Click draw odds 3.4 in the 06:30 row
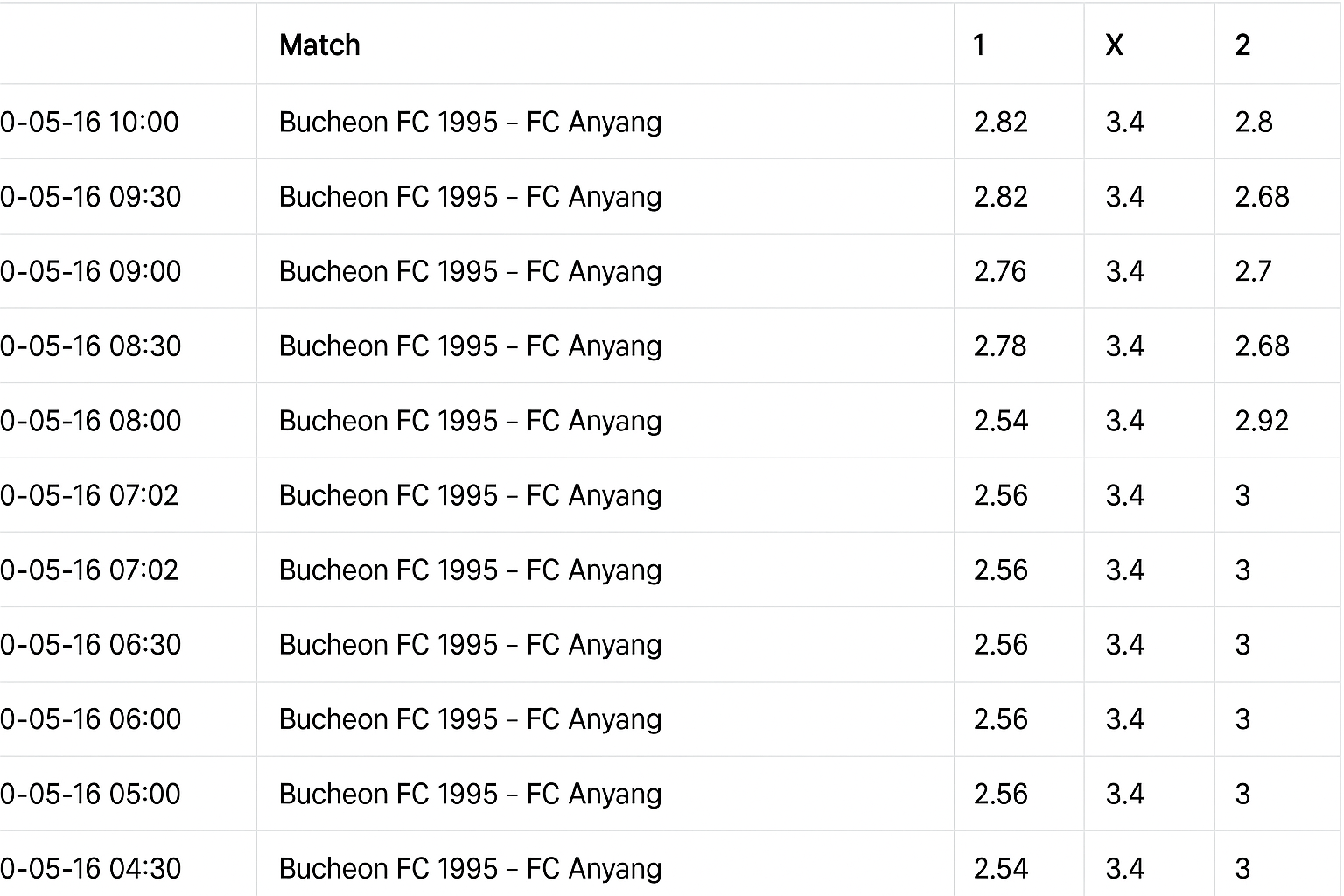The height and width of the screenshot is (896, 1344). pos(1124,645)
